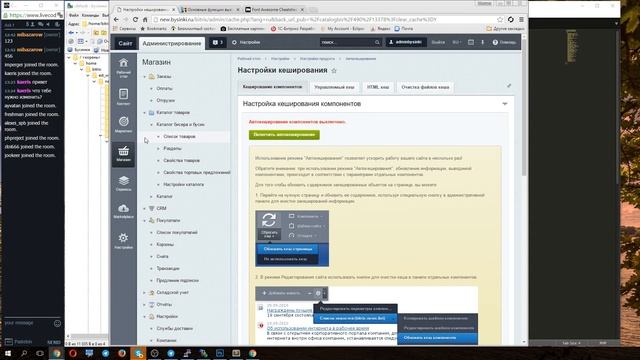Image resolution: width=640 pixels, height=360 pixels.
Task: Switch to the Кеширование компонентов tab
Action: click(272, 87)
